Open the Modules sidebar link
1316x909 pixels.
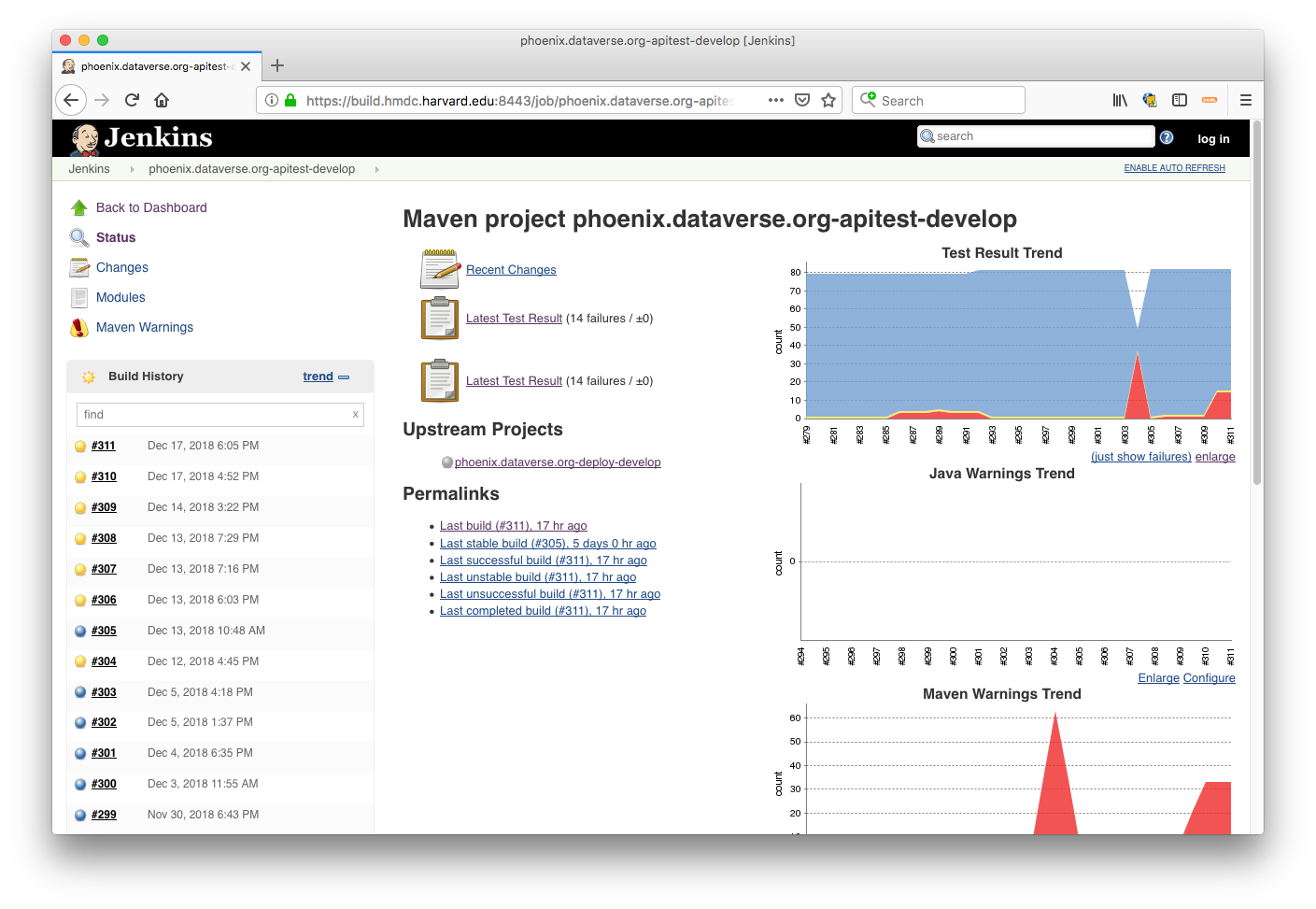(120, 297)
